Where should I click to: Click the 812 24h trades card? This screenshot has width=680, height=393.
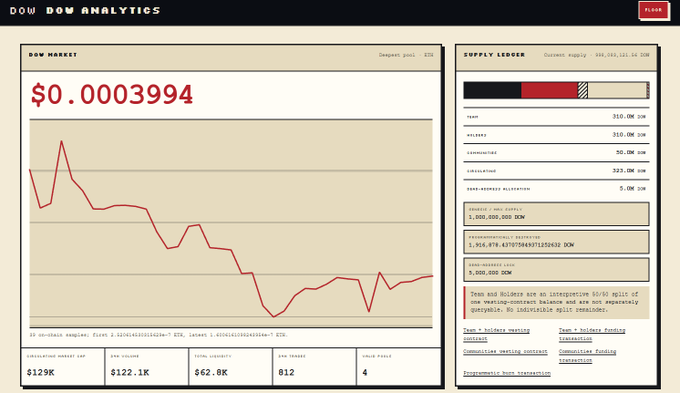(x=314, y=367)
